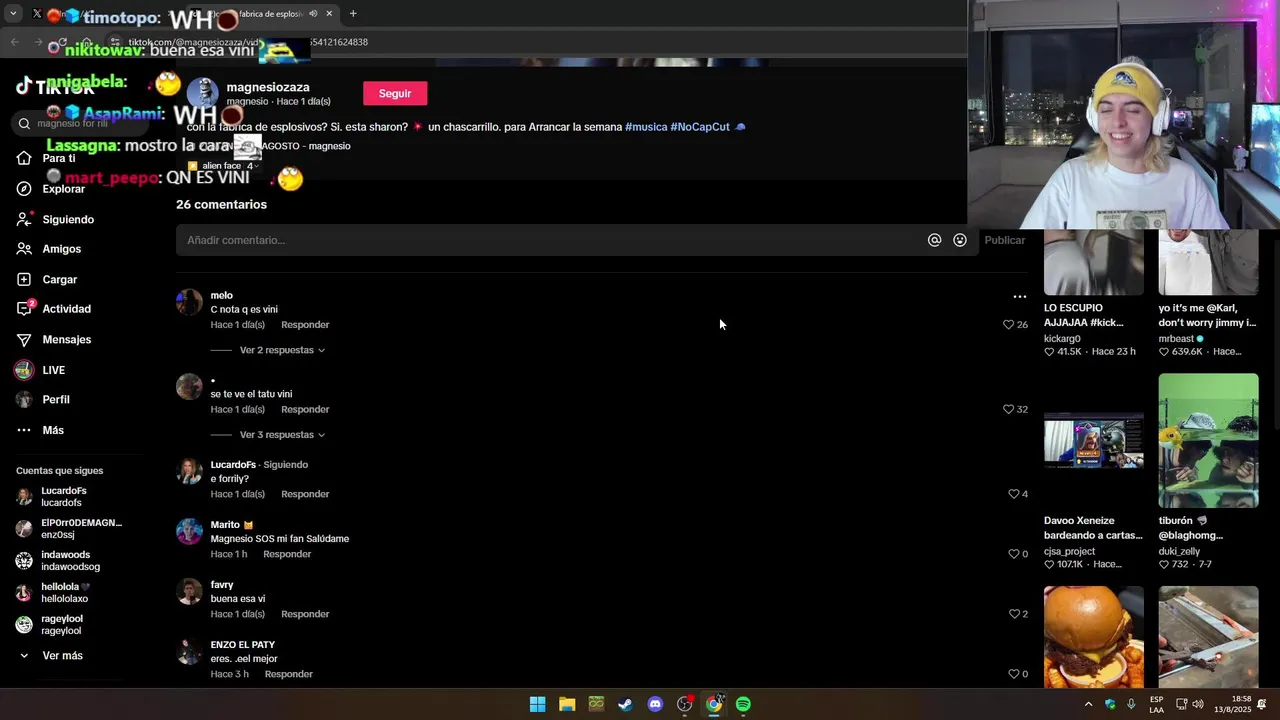Reply to melo's comment
The image size is (1280, 720).
point(305,325)
